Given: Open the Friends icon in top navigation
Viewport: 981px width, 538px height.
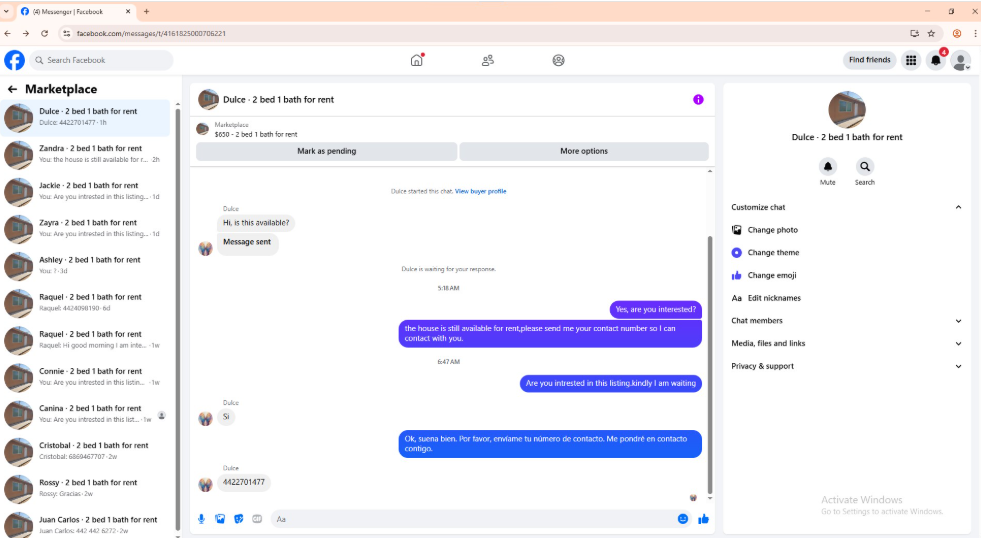Looking at the screenshot, I should click(x=488, y=60).
